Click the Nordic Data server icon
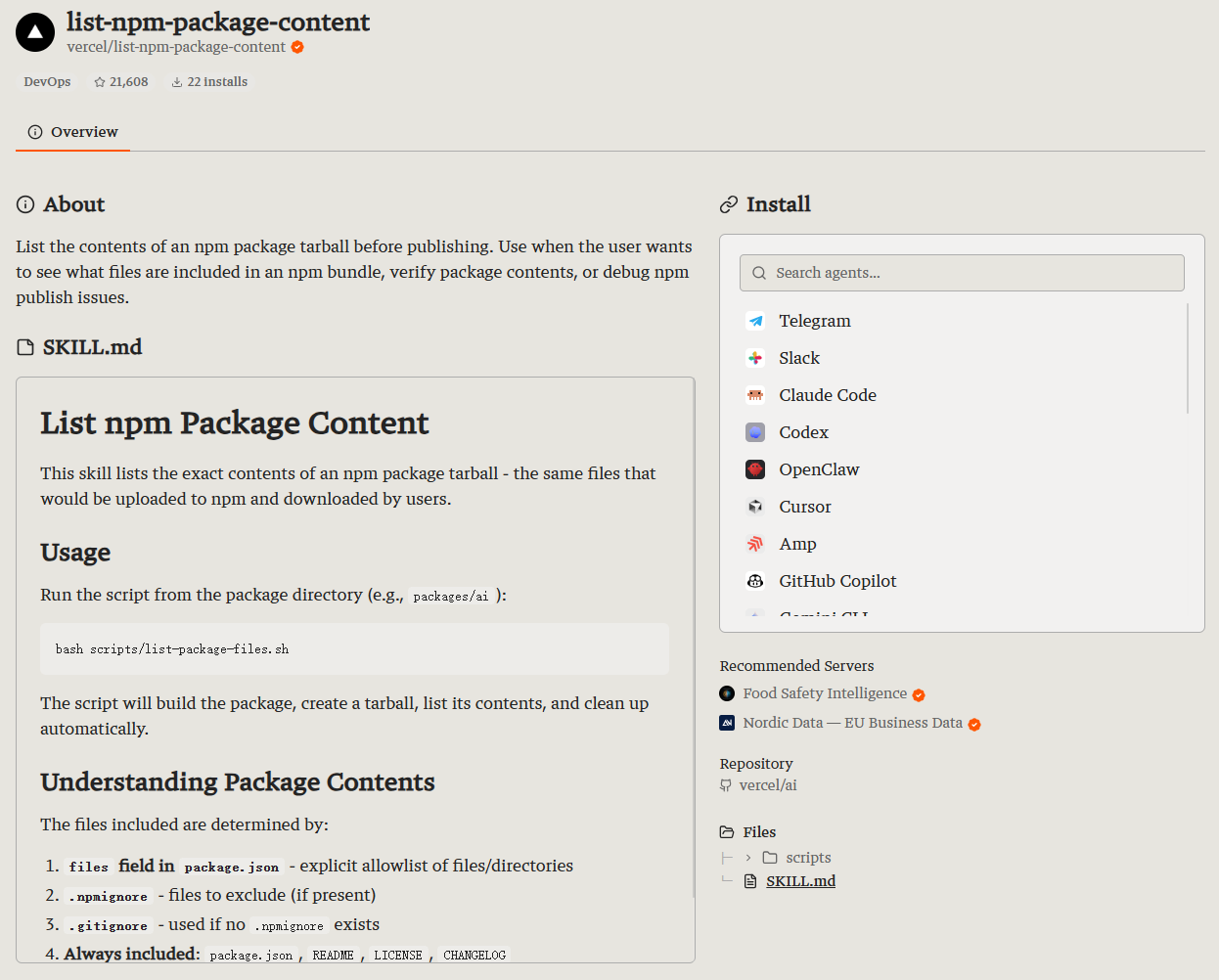Screen dimensions: 1219x980 tap(727, 723)
